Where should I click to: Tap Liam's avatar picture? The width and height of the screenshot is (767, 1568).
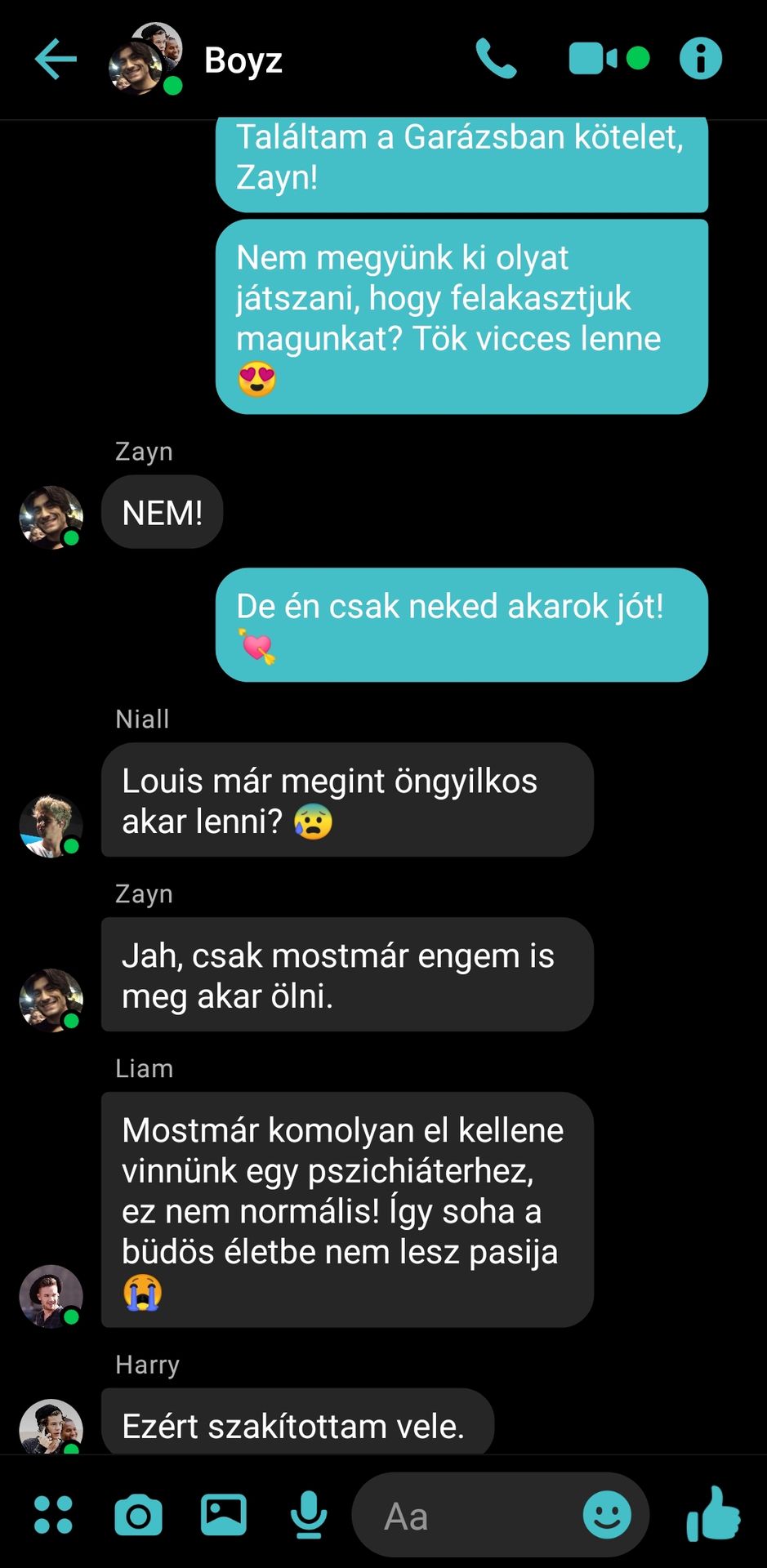point(51,1297)
